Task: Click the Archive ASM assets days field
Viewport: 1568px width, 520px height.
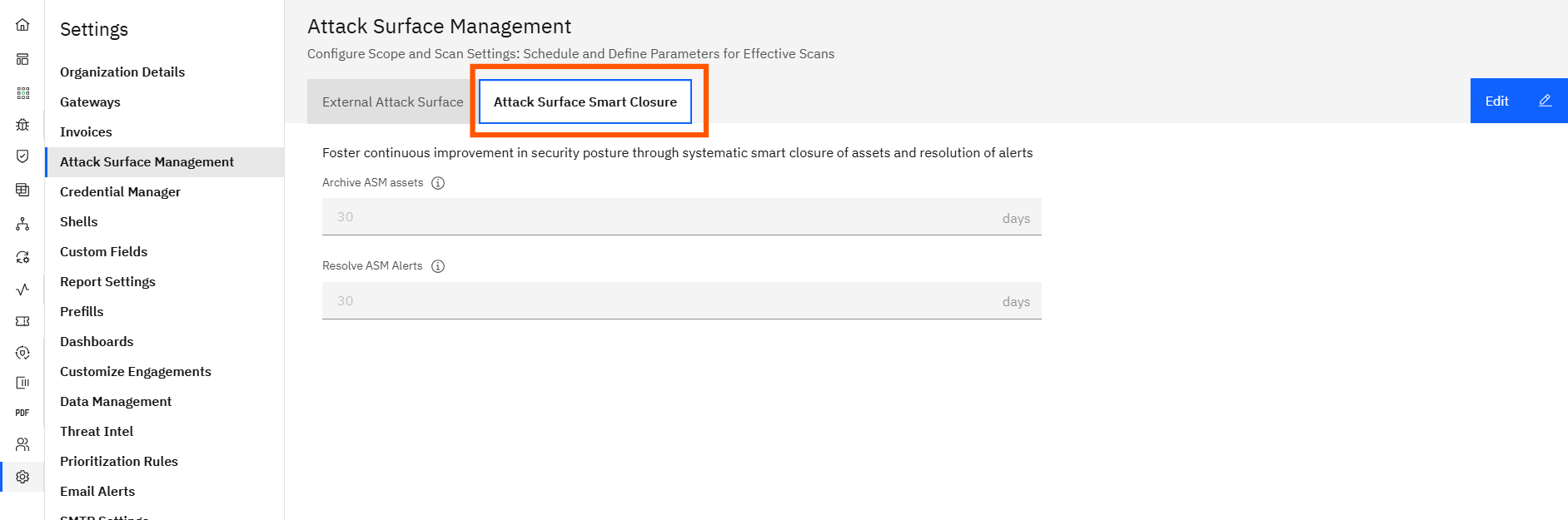Action: pos(666,217)
